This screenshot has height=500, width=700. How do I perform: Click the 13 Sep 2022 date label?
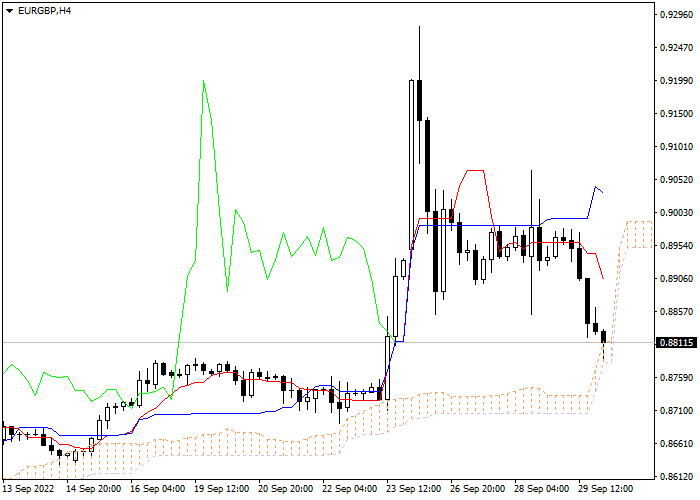[29, 489]
